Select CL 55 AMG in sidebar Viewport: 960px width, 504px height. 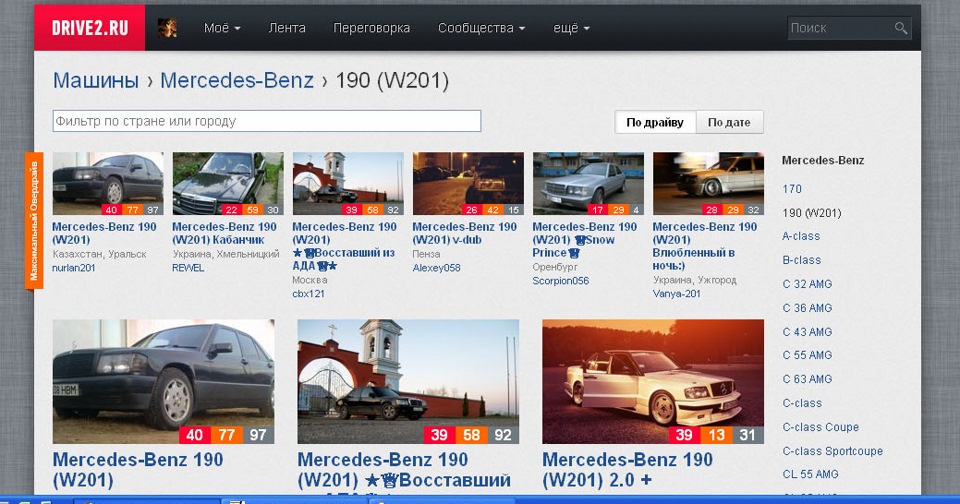[810, 474]
